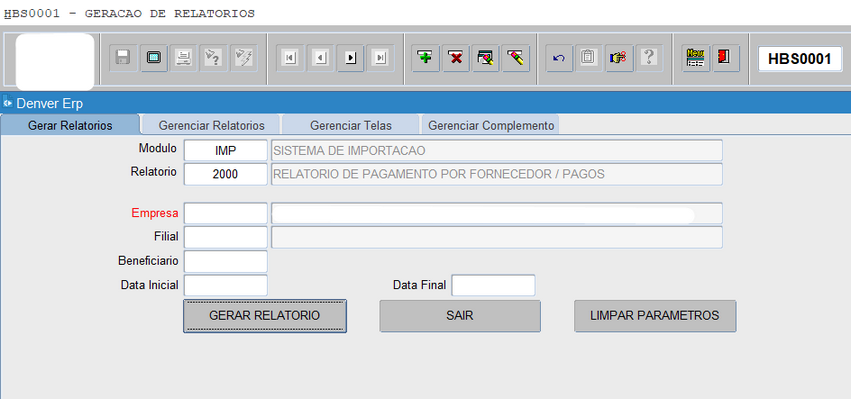Click the Enter Query flashlight-question icon
The height and width of the screenshot is (399, 851).
(x=214, y=58)
